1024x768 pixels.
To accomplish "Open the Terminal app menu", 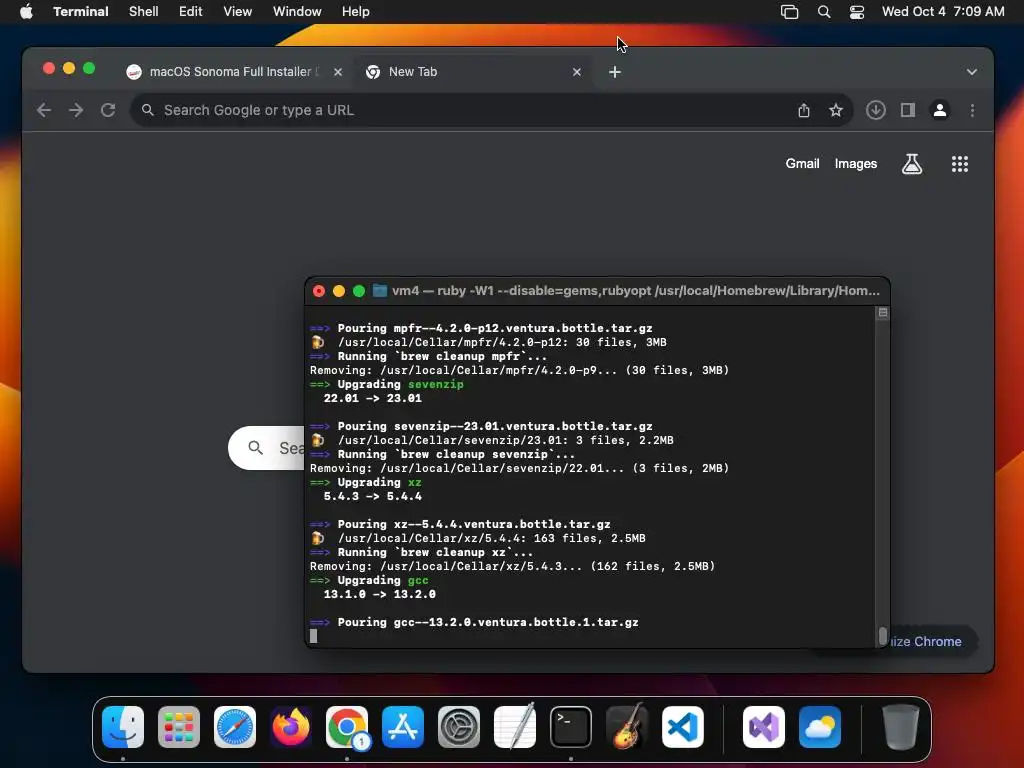I will 80,11.
